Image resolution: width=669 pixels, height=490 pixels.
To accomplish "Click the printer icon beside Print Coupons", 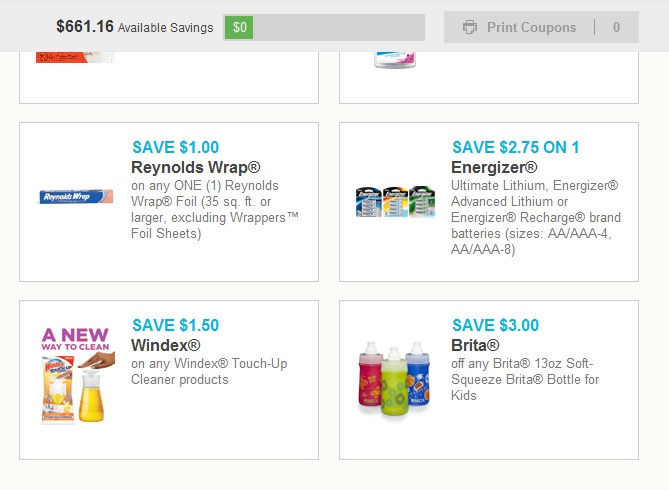I will pyautogui.click(x=470, y=27).
